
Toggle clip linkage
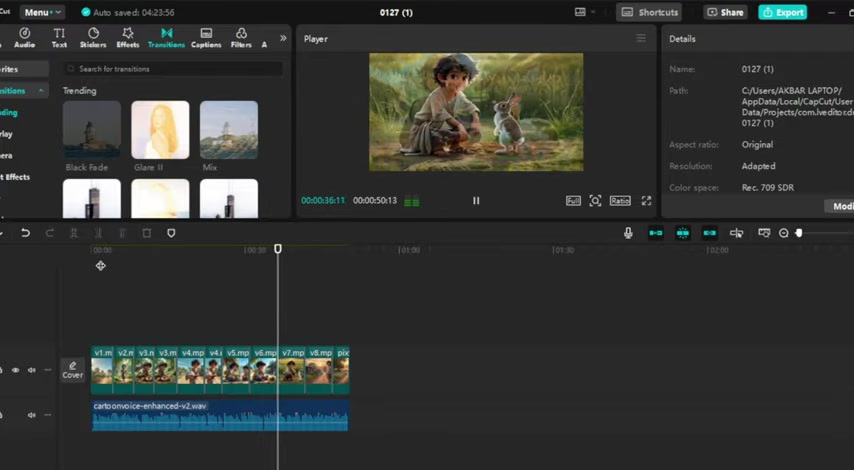(x=709, y=233)
